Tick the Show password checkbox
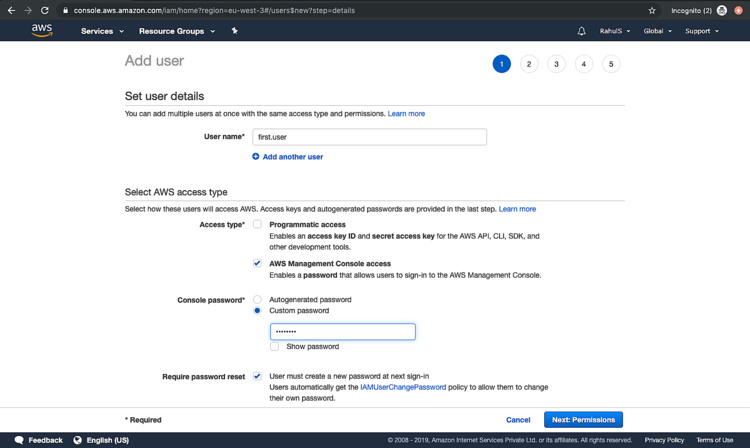Viewport: 750px width, 448px height. tap(274, 347)
